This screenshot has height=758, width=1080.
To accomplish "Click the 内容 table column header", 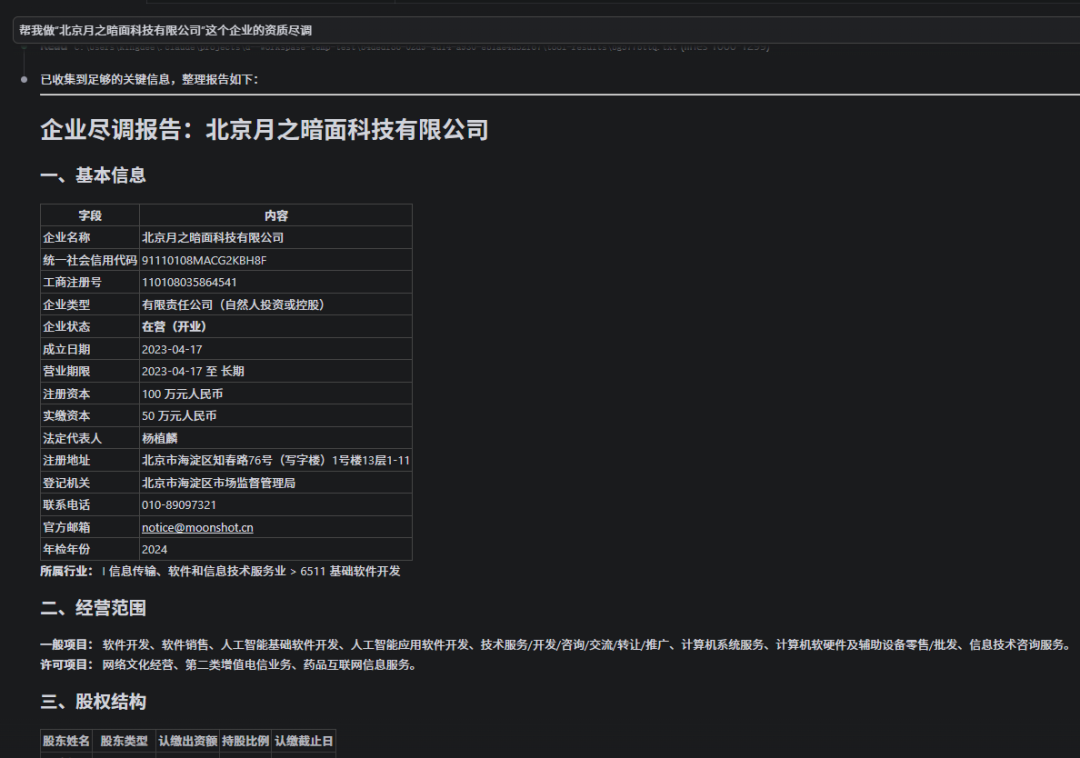I will (276, 216).
